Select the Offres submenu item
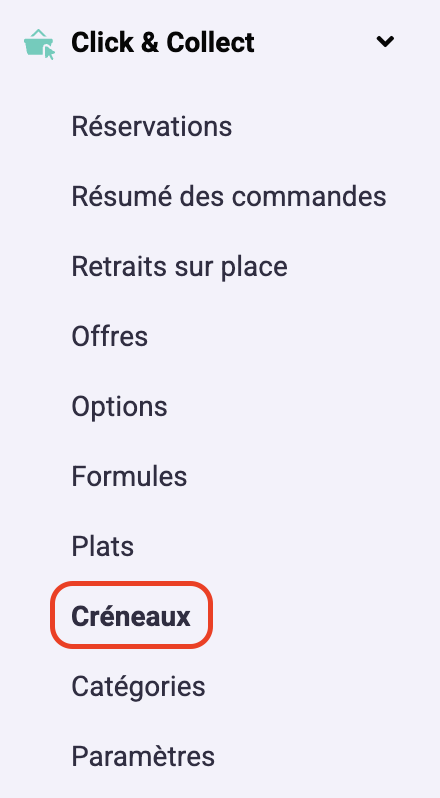440x798 pixels. pyautogui.click(x=109, y=336)
